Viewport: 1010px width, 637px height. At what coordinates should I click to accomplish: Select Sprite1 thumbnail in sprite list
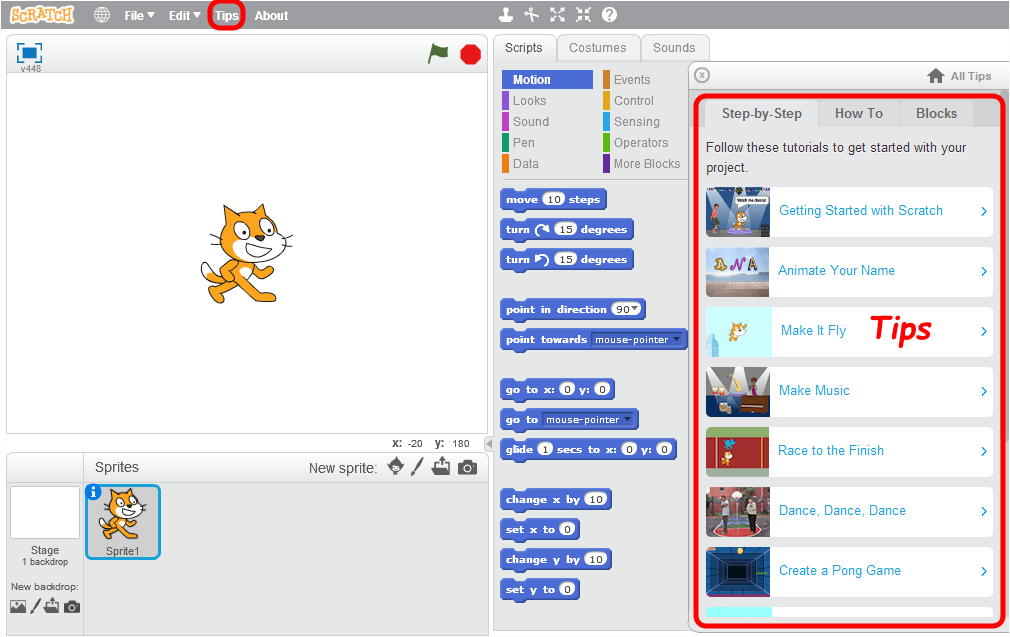coord(122,522)
